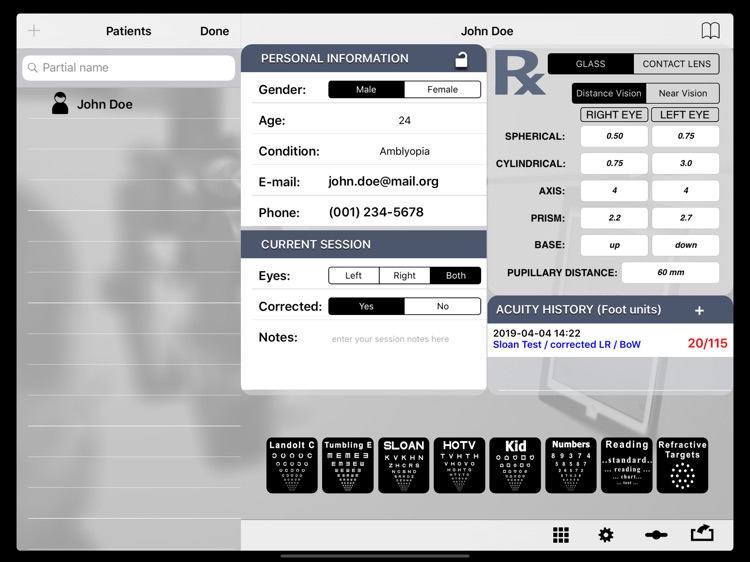Click the grid icon in bottom toolbar

(x=561, y=535)
